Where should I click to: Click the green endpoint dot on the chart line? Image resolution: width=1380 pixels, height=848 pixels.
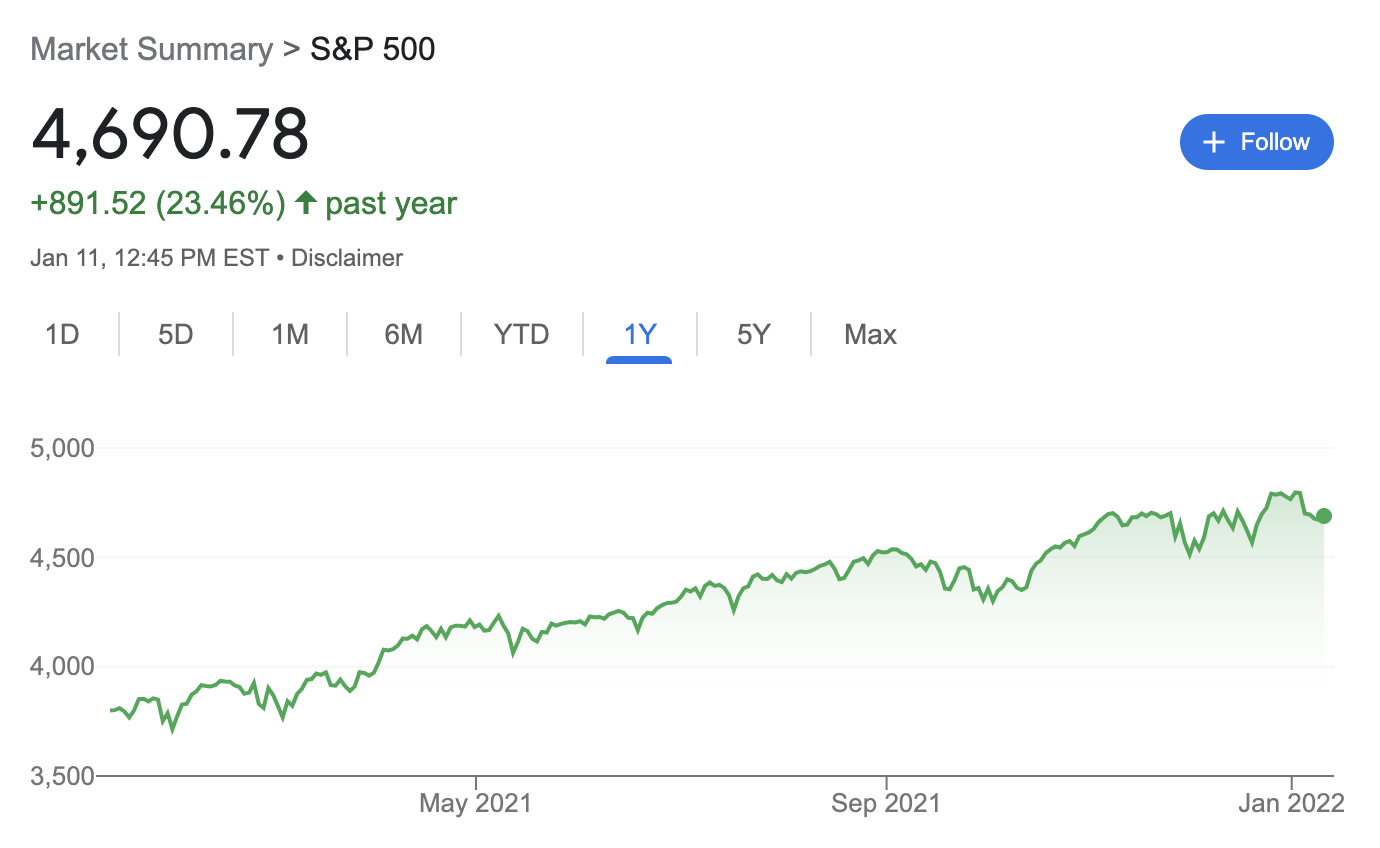1322,515
